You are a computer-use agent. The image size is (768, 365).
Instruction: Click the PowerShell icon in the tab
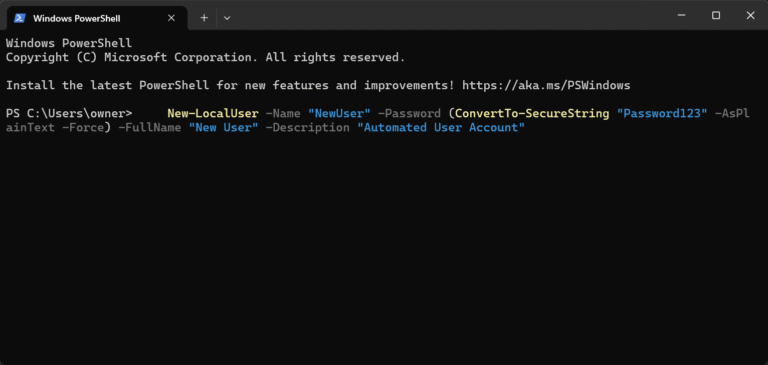click(20, 18)
